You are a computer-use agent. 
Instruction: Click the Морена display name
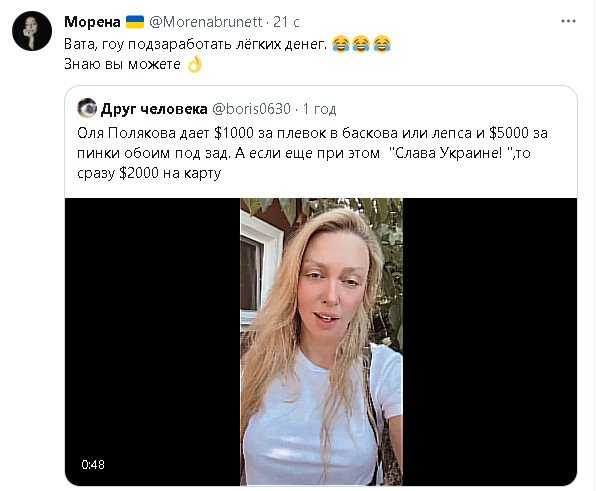click(x=92, y=22)
